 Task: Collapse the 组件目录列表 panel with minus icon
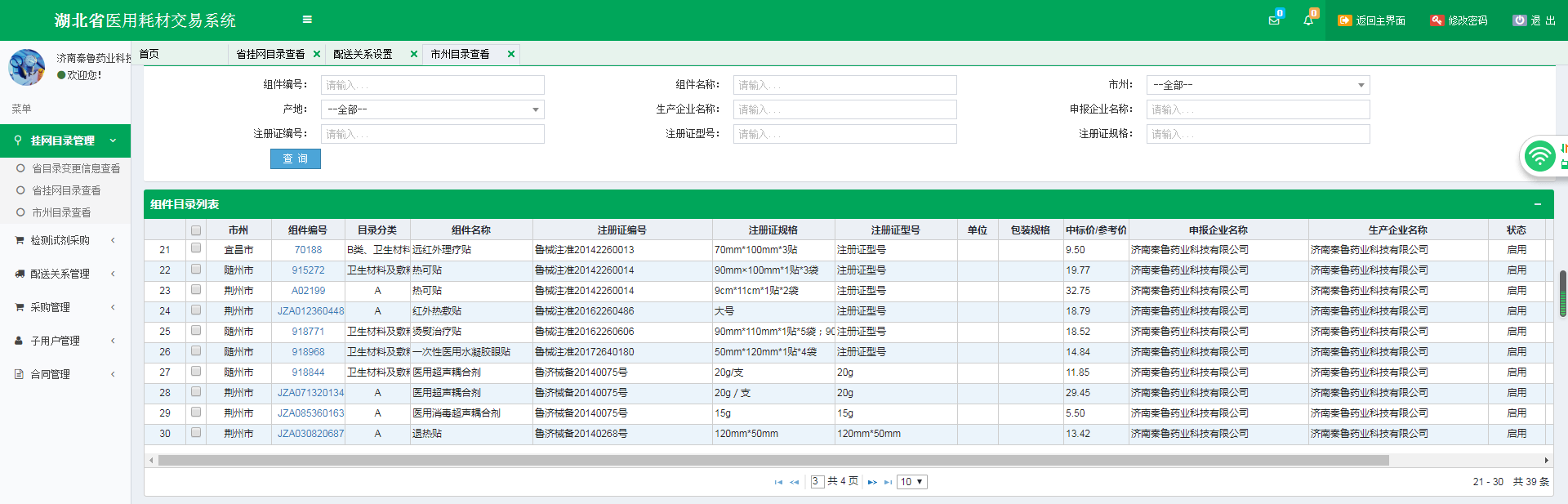pos(1538,204)
